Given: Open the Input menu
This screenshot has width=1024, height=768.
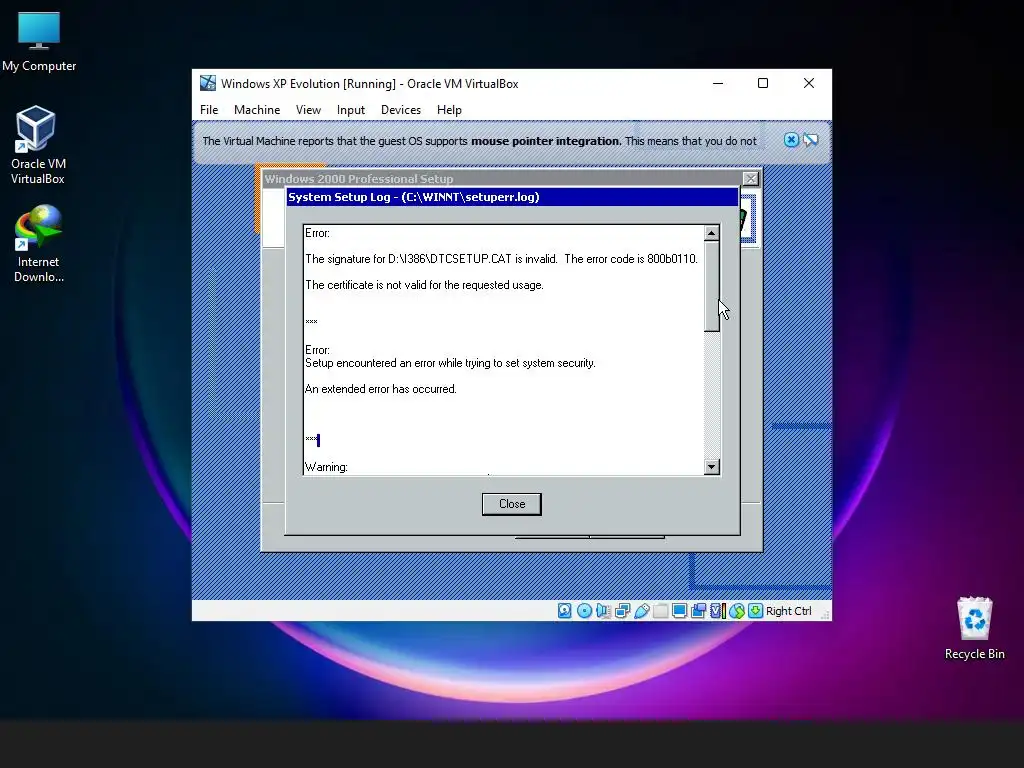Looking at the screenshot, I should tap(351, 110).
